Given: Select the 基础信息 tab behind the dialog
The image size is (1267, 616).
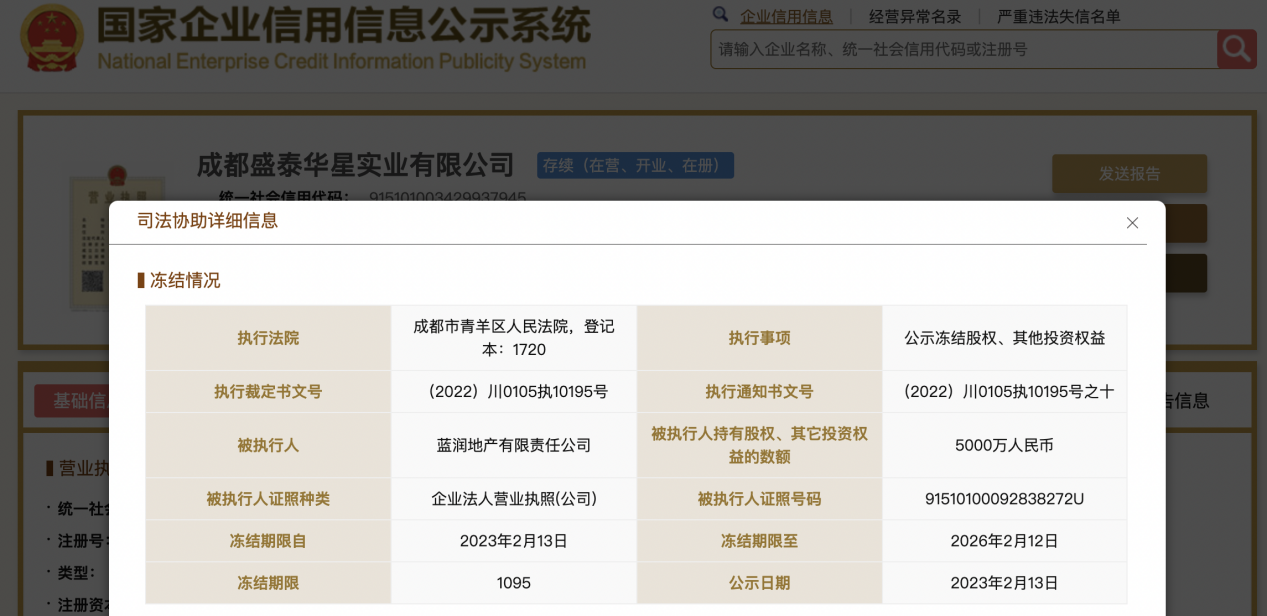Looking at the screenshot, I should pyautogui.click(x=72, y=401).
